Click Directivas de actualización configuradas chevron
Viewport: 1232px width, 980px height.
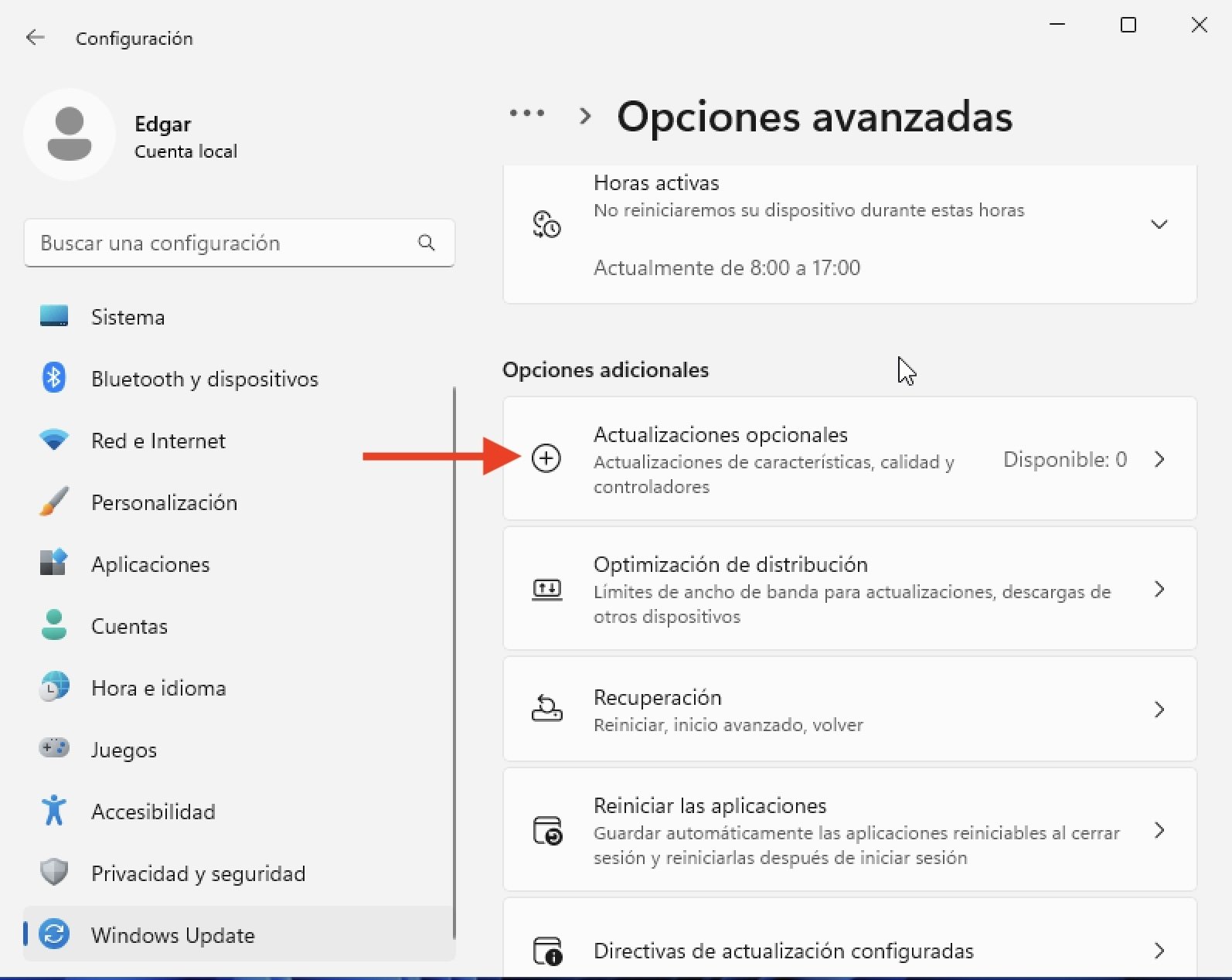1159,951
